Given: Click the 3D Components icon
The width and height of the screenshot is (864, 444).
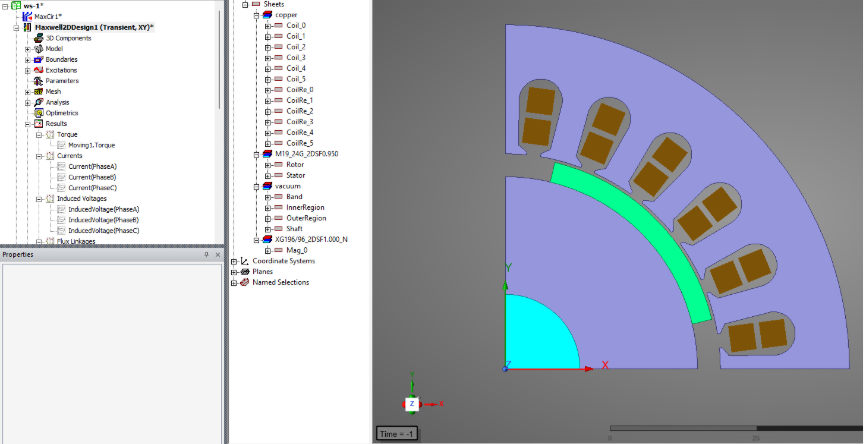Looking at the screenshot, I should 38,38.
